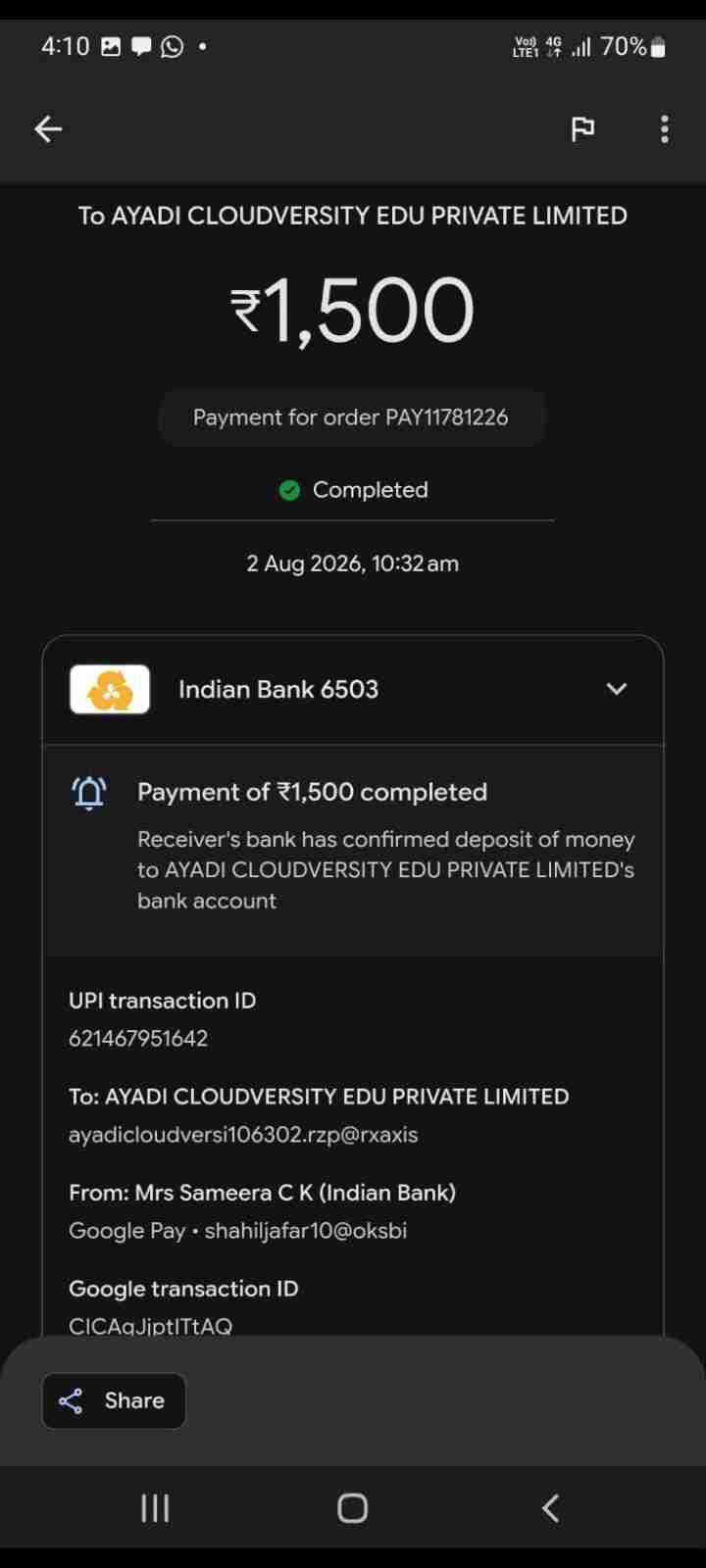Tap the Android navigation back button
Screen dimensions: 706x1568
pyautogui.click(x=551, y=1508)
